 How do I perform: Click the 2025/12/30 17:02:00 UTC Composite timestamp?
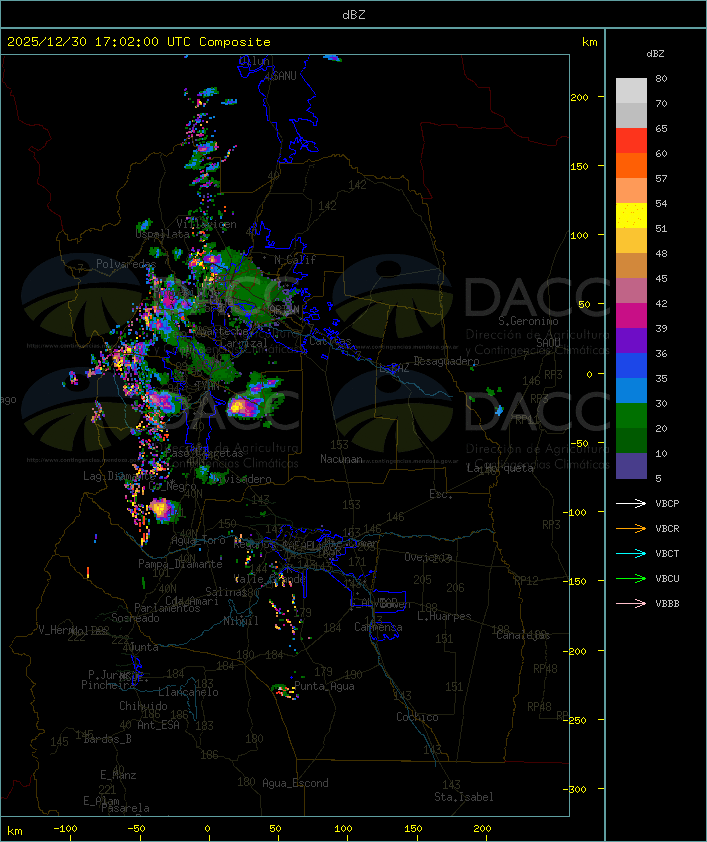tap(139, 42)
